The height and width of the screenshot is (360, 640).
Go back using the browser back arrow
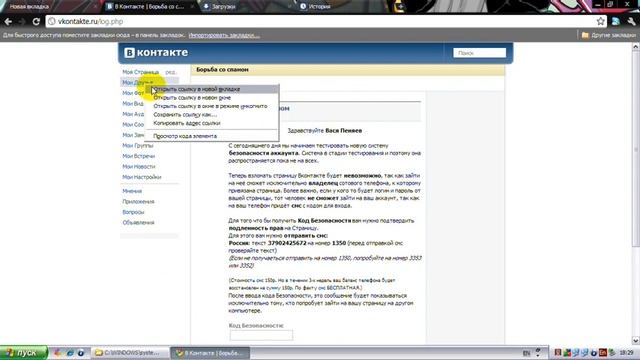8,22
